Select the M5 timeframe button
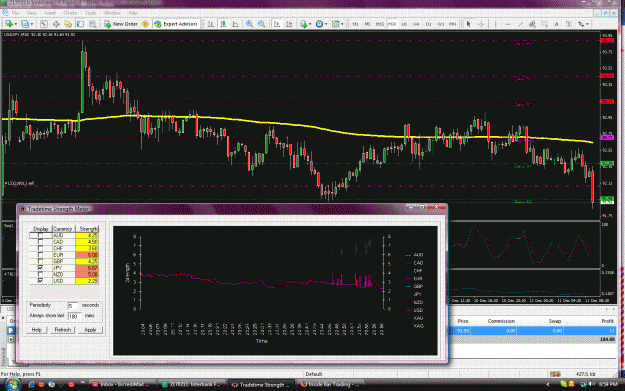The width and height of the screenshot is (625, 391). click(368, 24)
